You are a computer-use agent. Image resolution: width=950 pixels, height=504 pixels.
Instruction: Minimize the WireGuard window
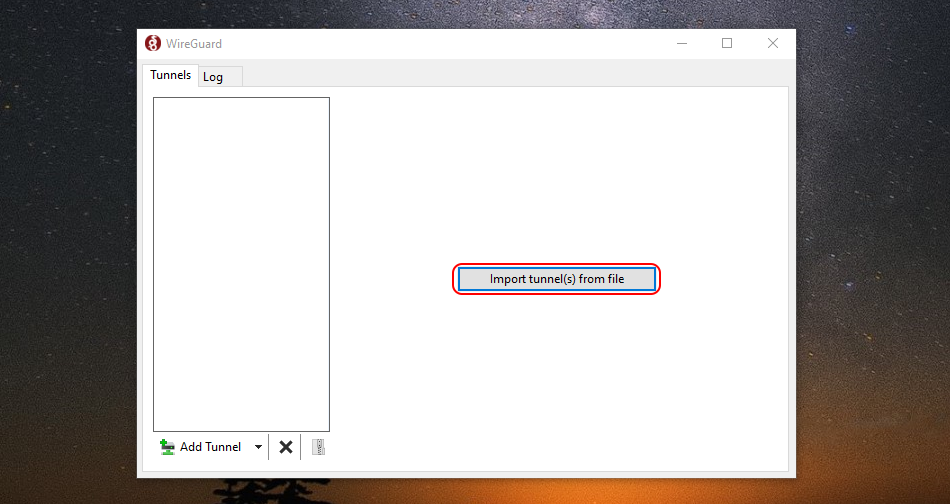[x=681, y=43]
